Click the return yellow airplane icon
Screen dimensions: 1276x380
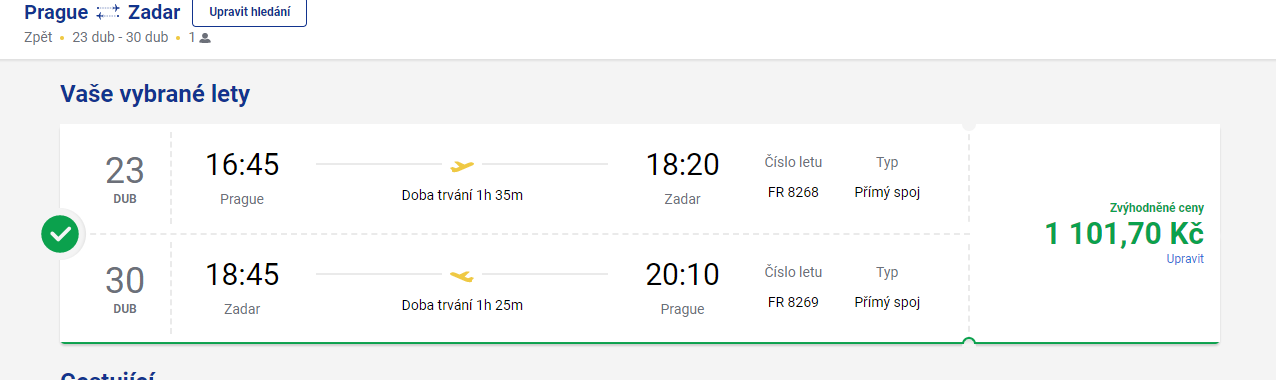point(462,275)
